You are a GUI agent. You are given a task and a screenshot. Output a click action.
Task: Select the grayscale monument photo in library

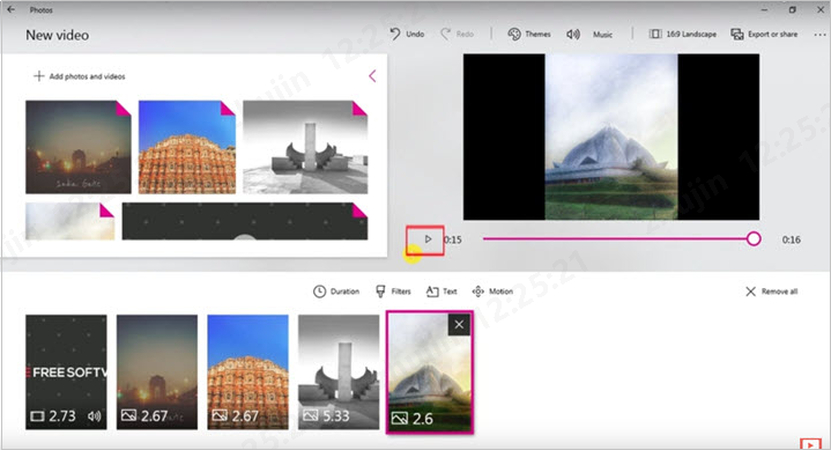coord(305,147)
